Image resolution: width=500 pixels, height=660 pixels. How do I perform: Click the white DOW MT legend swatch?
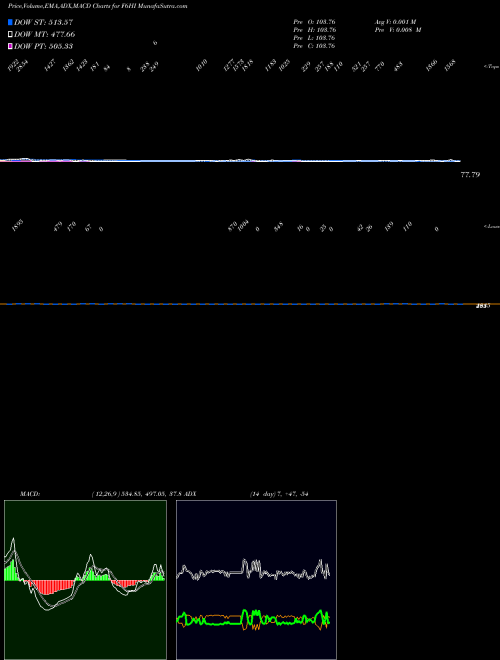10,35
